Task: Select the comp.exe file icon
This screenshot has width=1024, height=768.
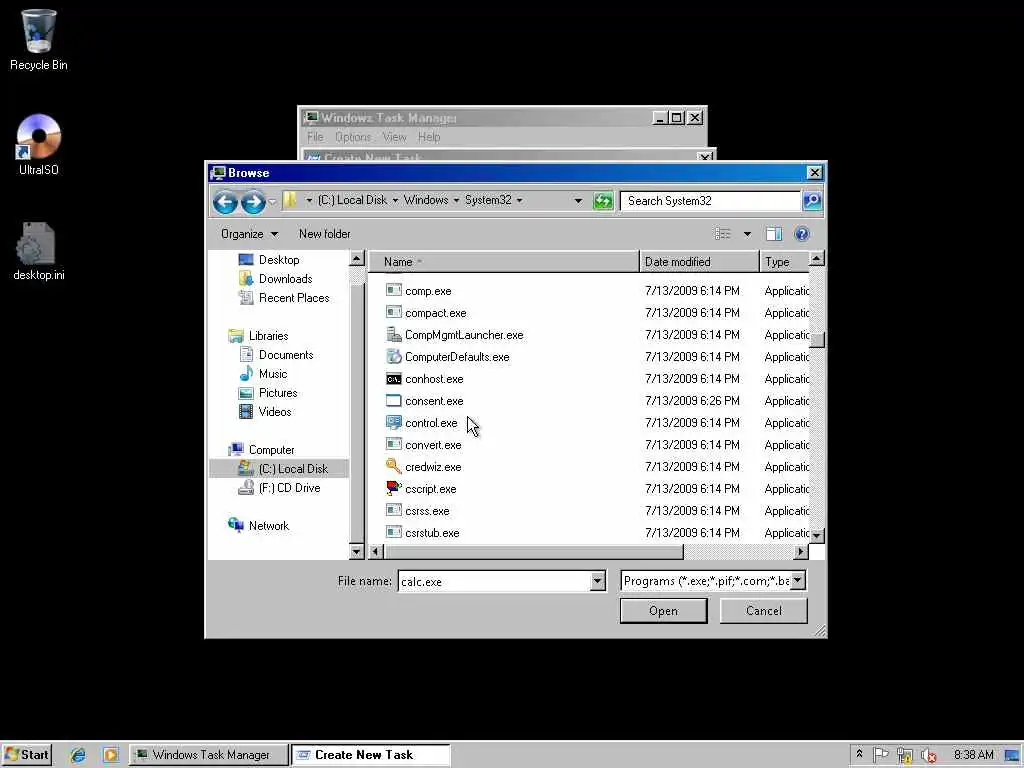Action: pos(393,290)
